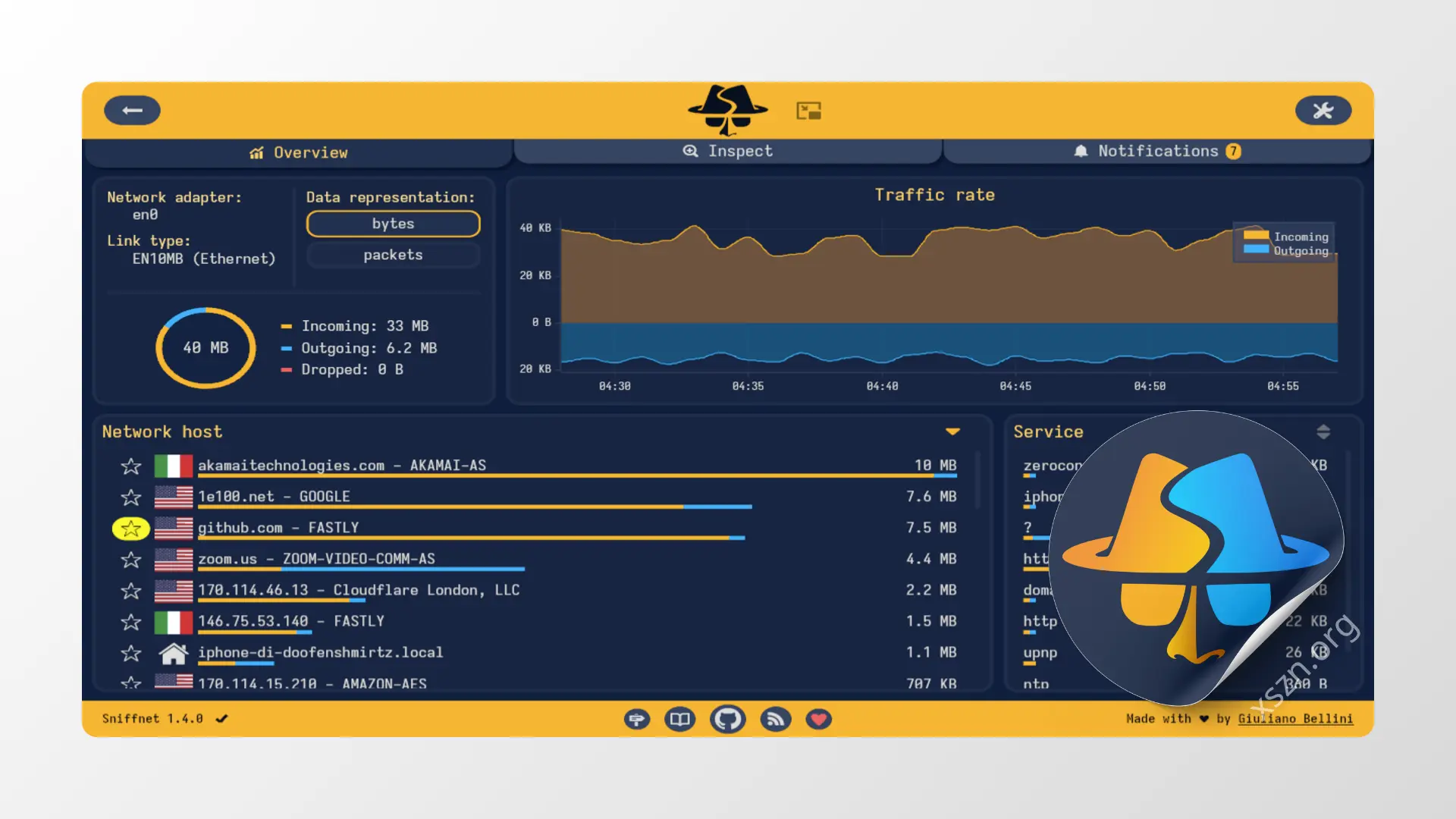This screenshot has width=1456, height=819.
Task: Click Italy flag of akamaitechnologies.com row
Action: pyautogui.click(x=173, y=466)
